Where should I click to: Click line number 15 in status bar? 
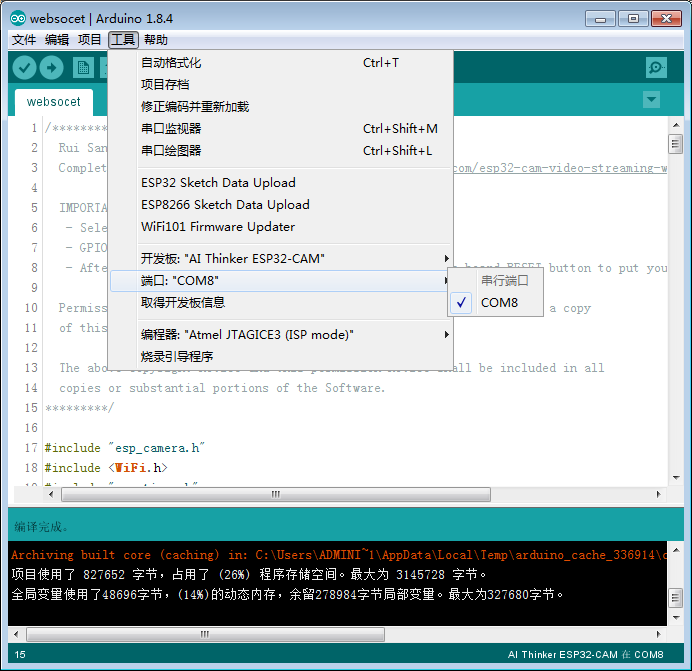20,655
